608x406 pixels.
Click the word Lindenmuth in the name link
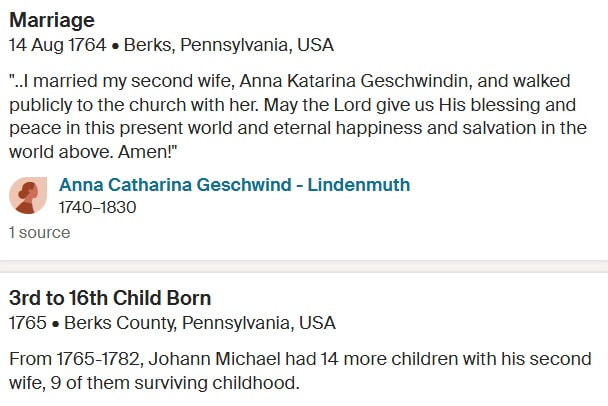click(x=359, y=185)
